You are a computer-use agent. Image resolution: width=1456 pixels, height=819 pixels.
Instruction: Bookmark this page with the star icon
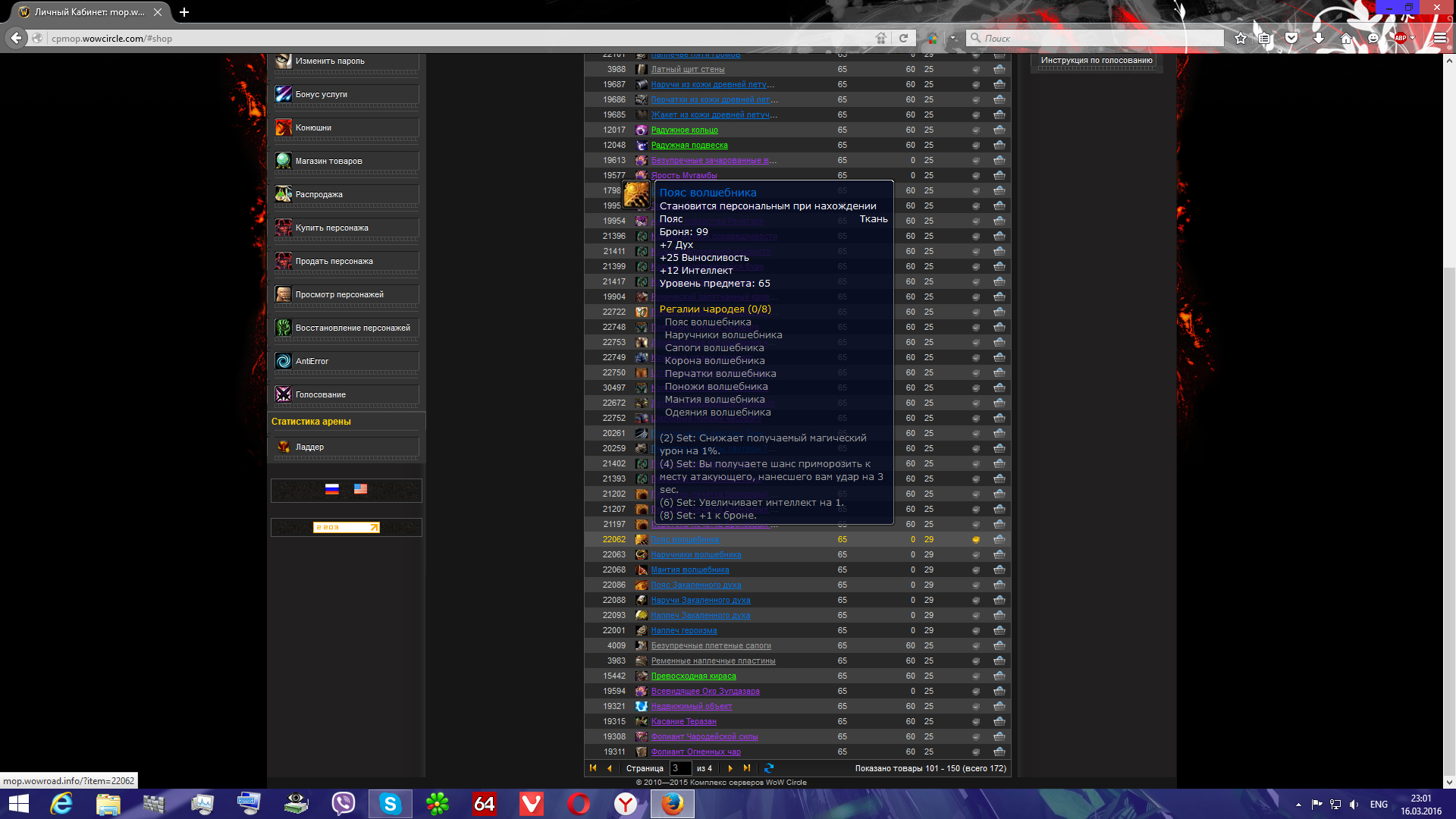[1240, 38]
